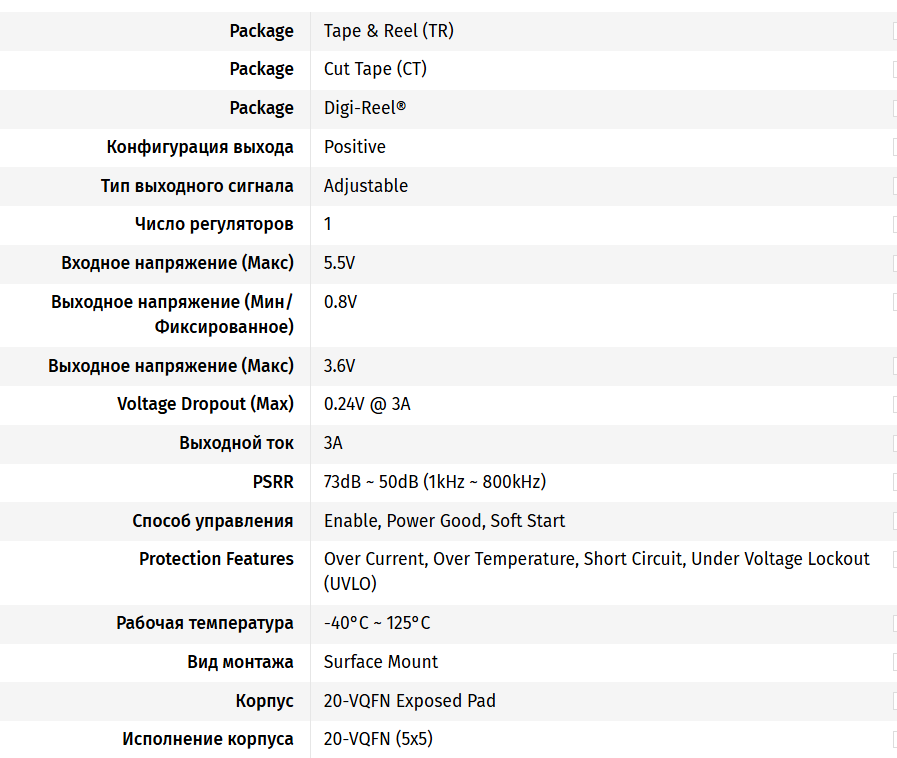Click the 'Выходной ток' attribute label
This screenshot has width=897, height=758.
tap(236, 443)
